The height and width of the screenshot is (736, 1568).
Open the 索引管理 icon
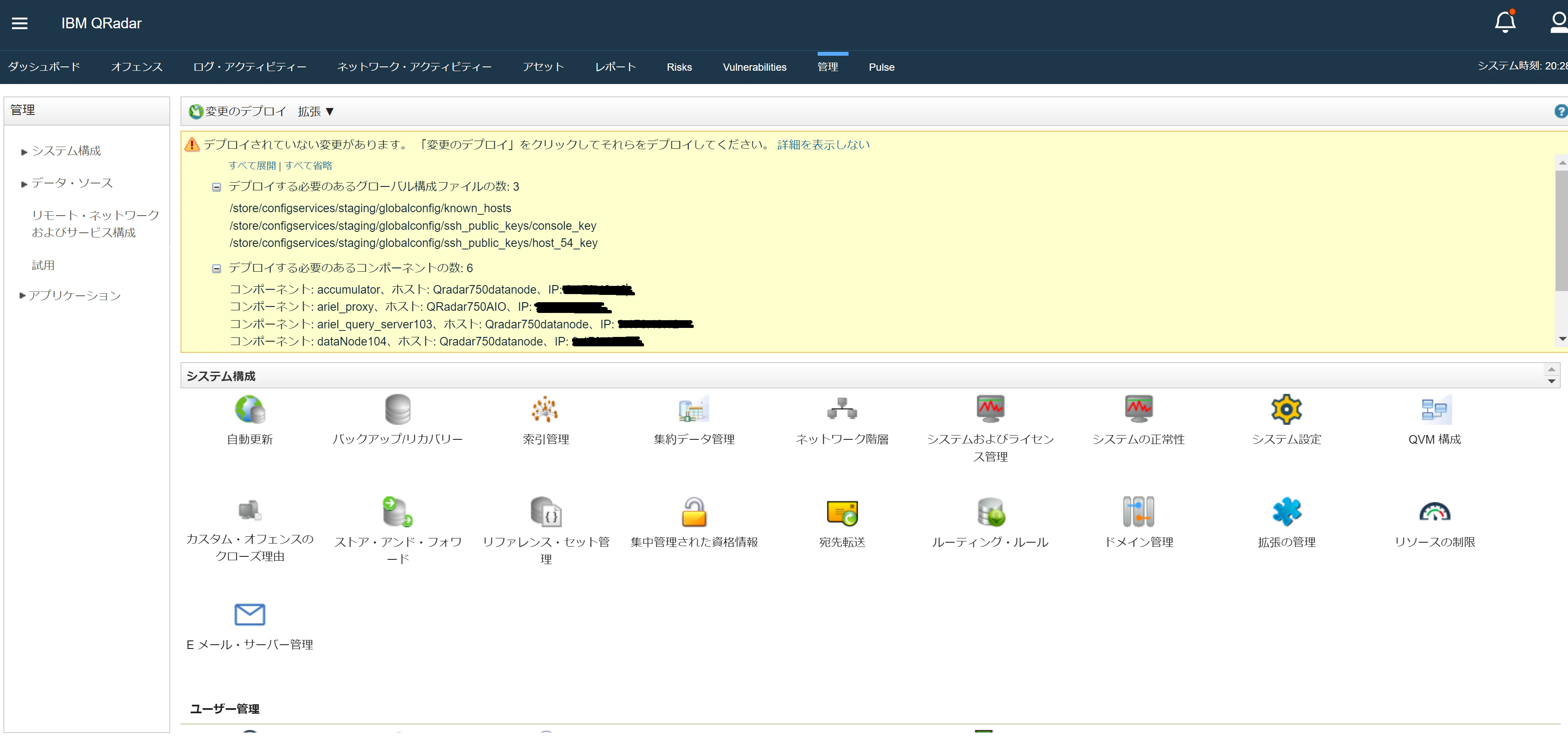coord(545,409)
